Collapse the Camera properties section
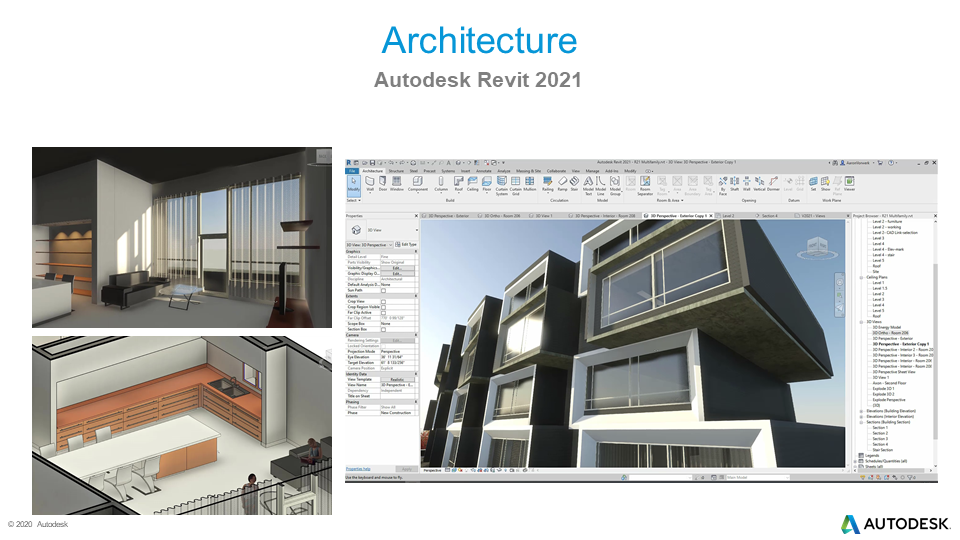 [416, 335]
